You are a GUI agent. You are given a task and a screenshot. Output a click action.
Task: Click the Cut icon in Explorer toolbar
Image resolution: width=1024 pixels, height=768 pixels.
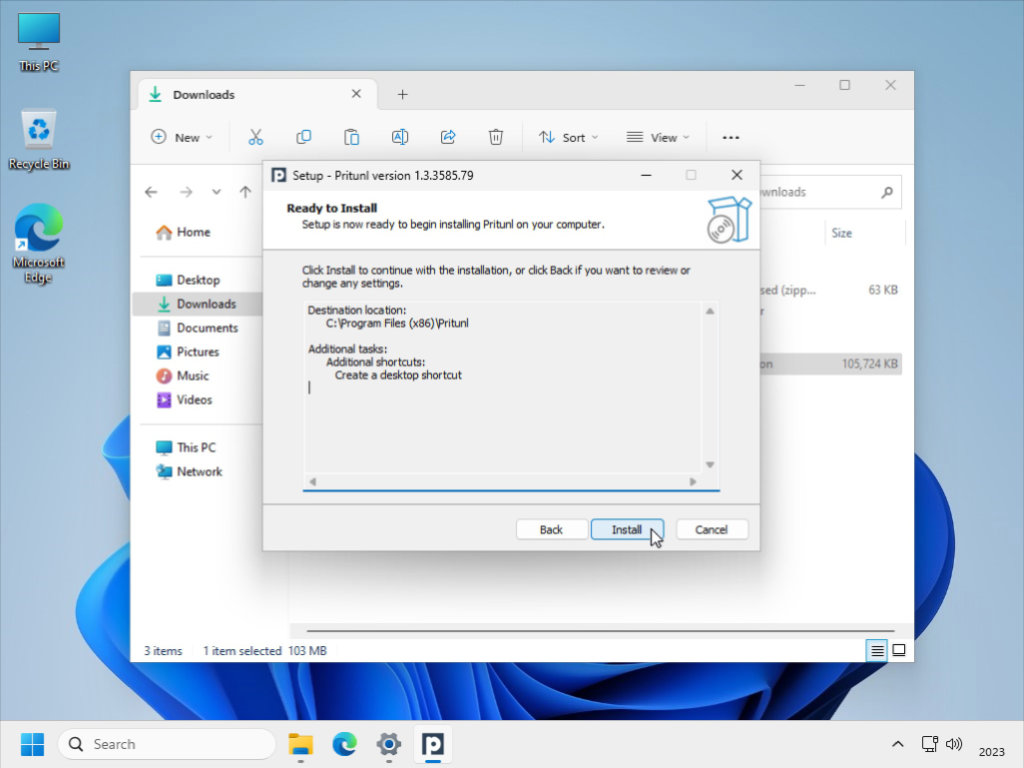coord(255,137)
